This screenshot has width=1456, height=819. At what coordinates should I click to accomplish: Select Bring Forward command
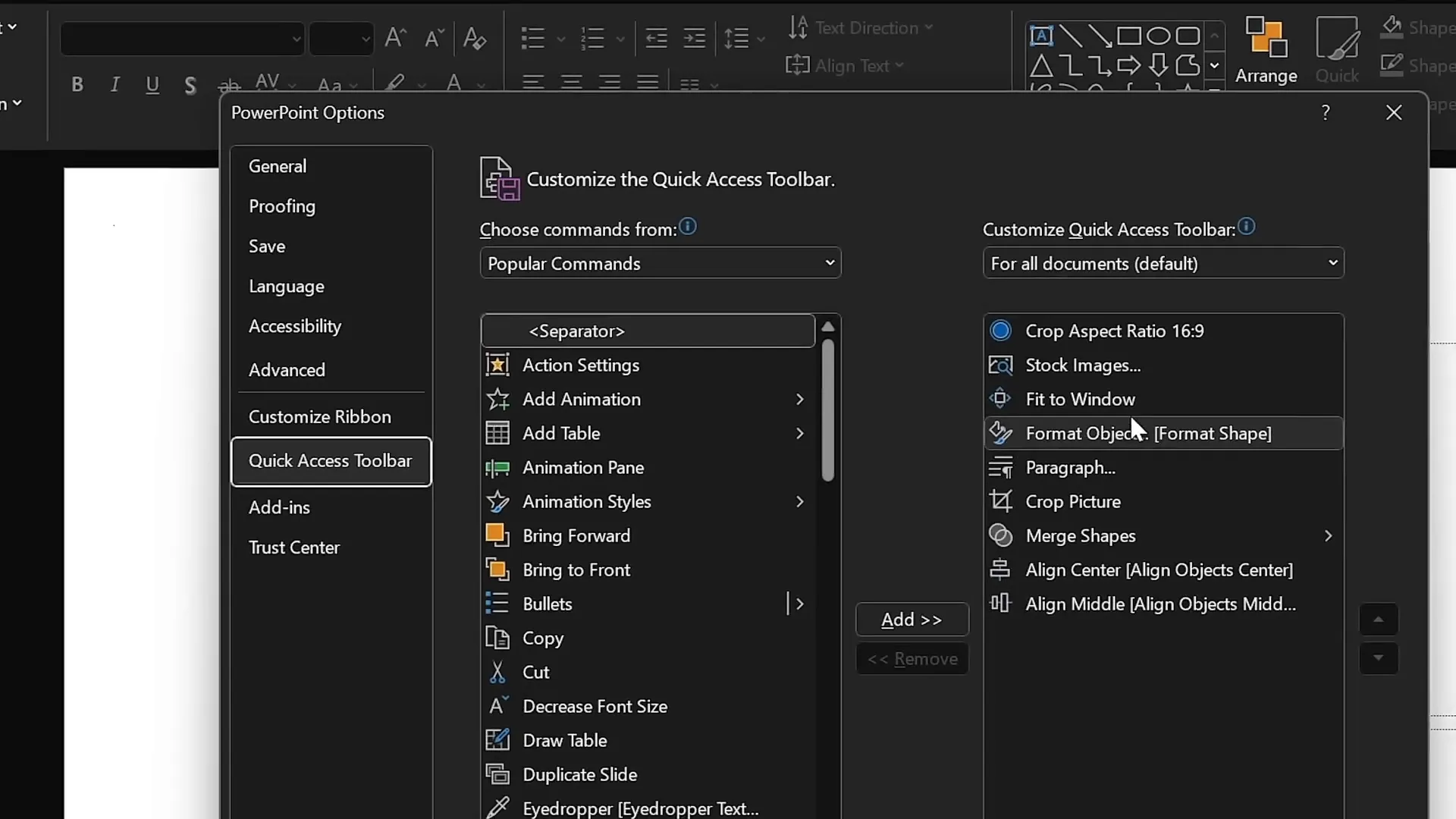click(648, 535)
